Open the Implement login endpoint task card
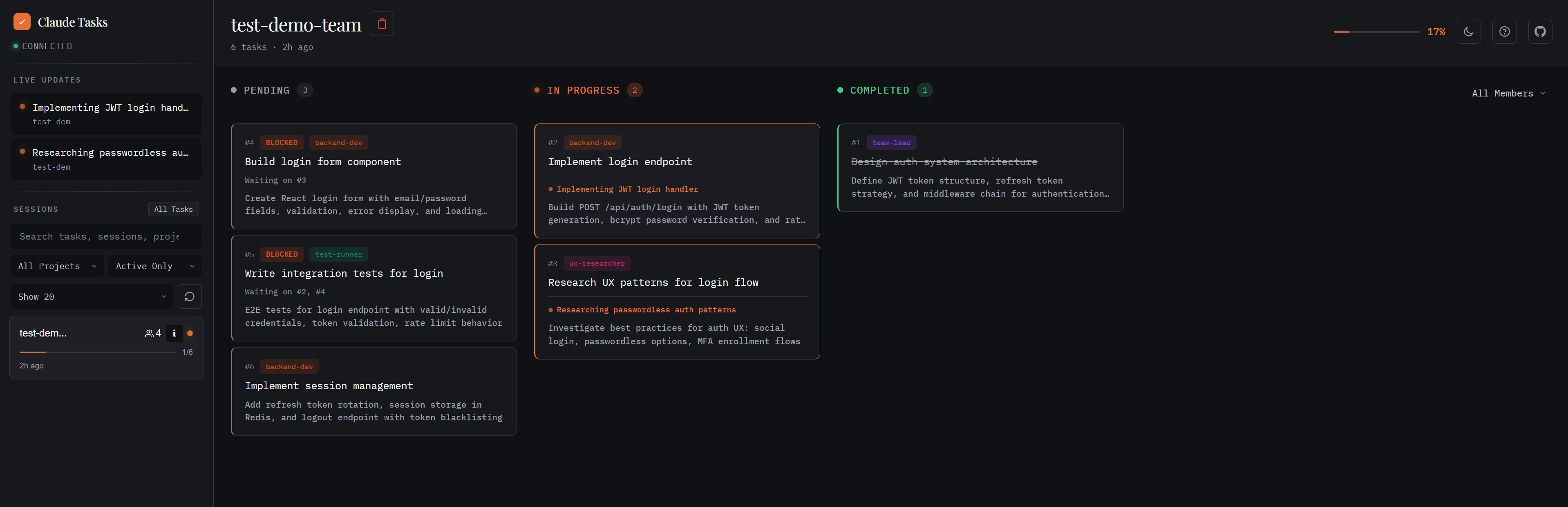Viewport: 1568px width, 507px height. [x=677, y=181]
